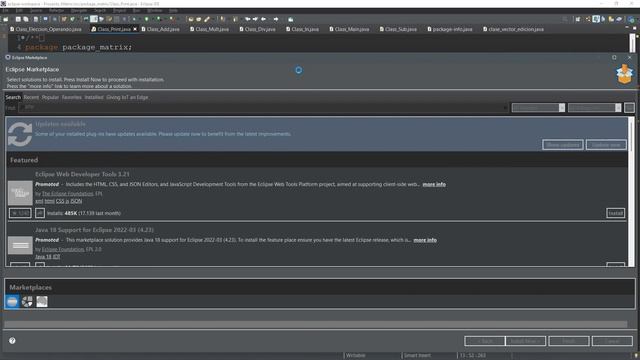Open Eclipse Foundation link under Java 18 Support
The width and height of the screenshot is (640, 360).
pyautogui.click(x=63, y=249)
